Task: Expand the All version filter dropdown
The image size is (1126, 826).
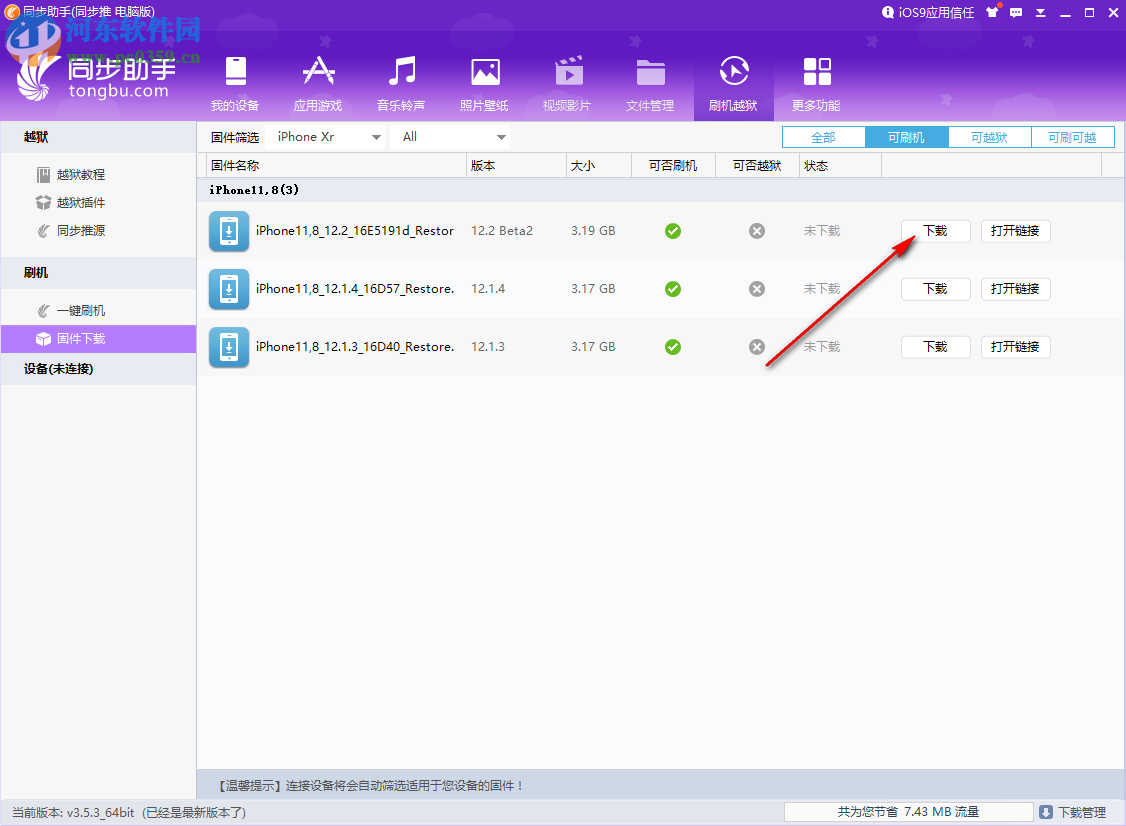Action: coord(451,136)
